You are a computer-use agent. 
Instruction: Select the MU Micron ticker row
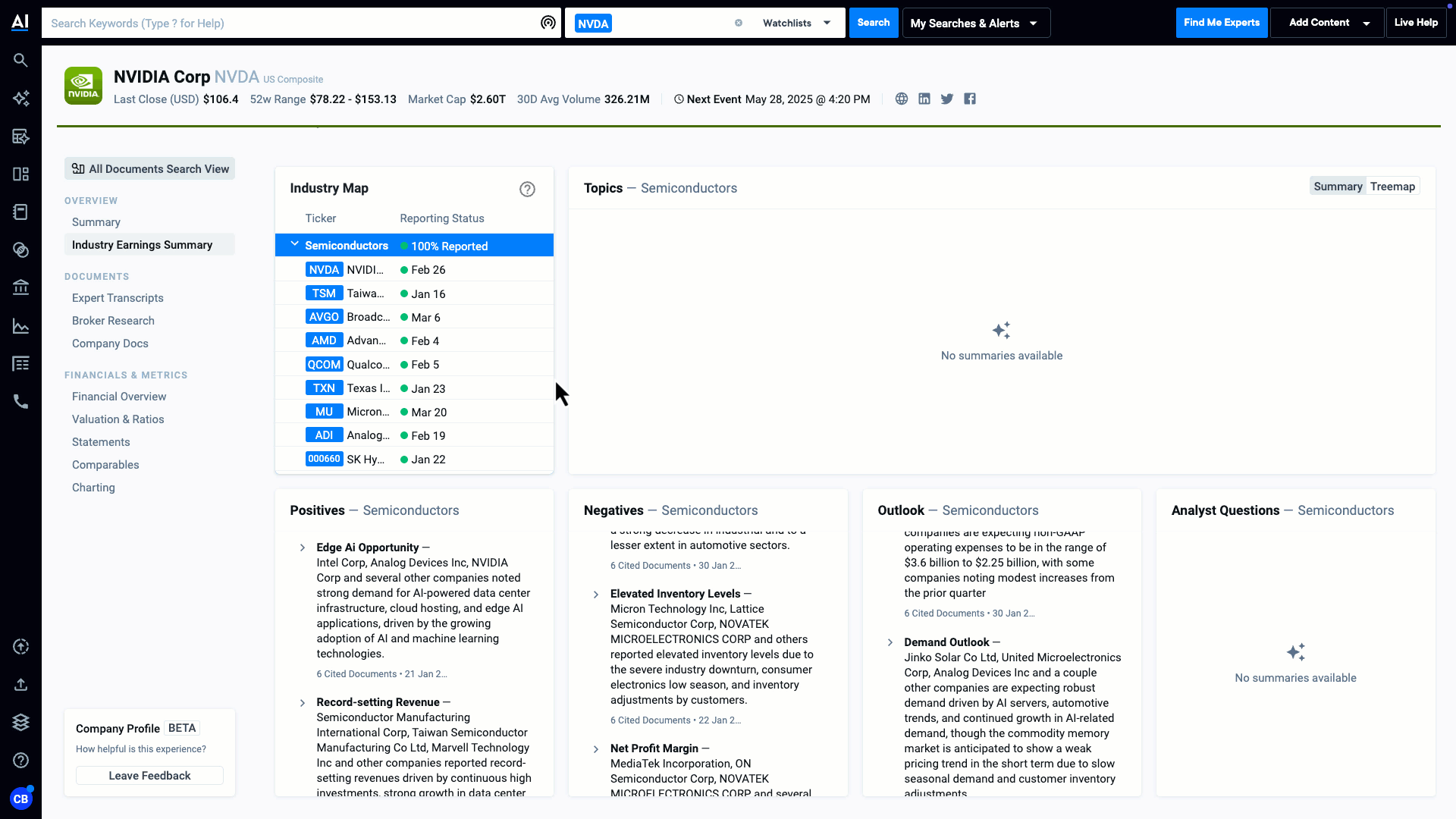click(x=414, y=412)
